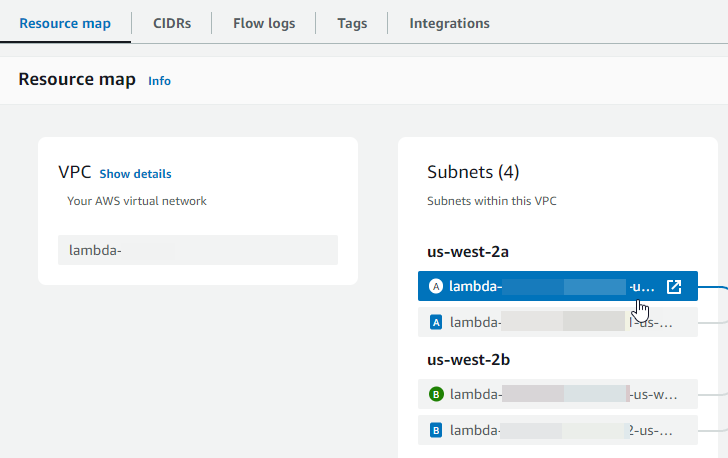Select the Integrations tab
This screenshot has width=728, height=458.
[x=449, y=23]
